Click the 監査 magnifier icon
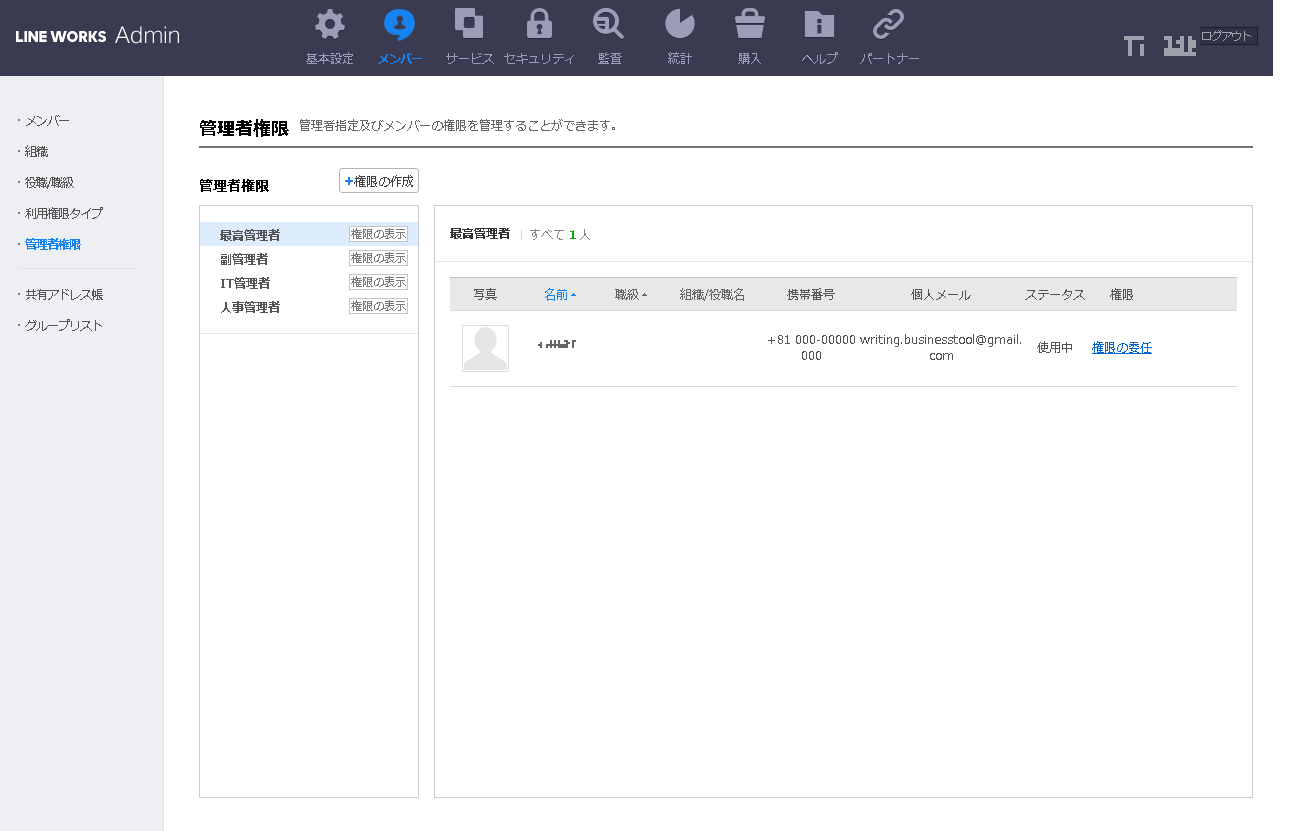 pyautogui.click(x=609, y=24)
